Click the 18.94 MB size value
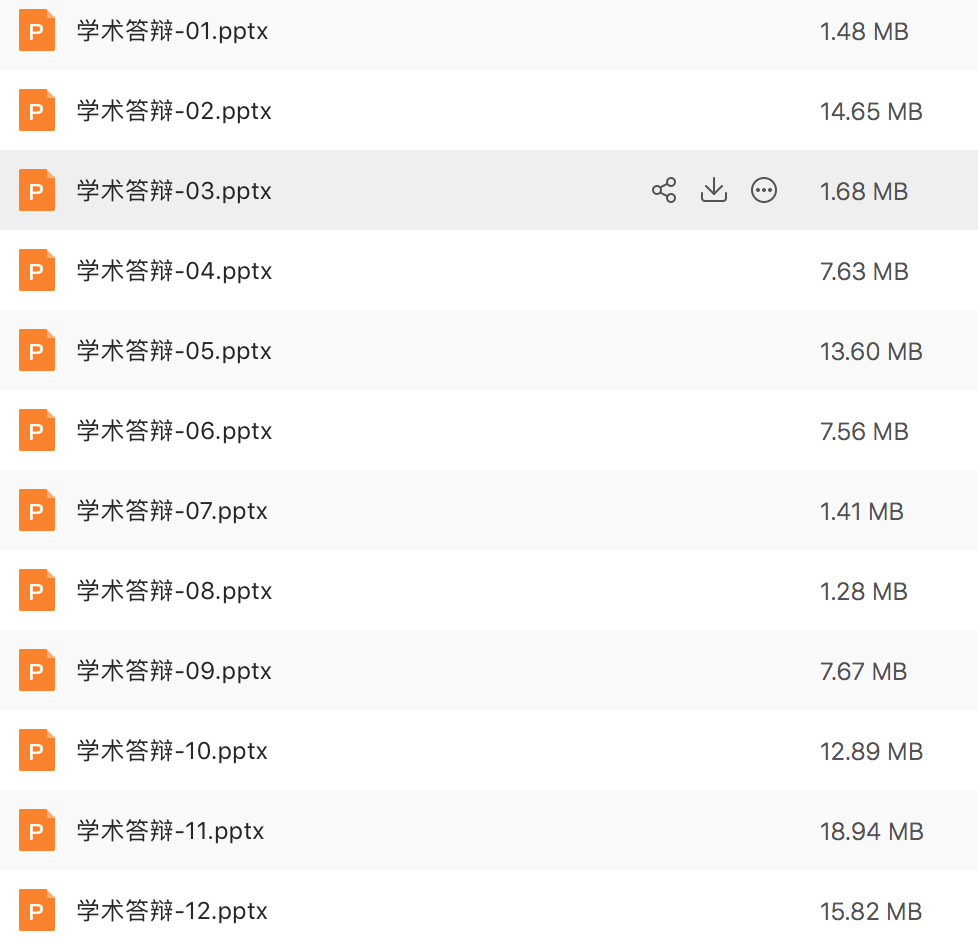 tap(871, 831)
